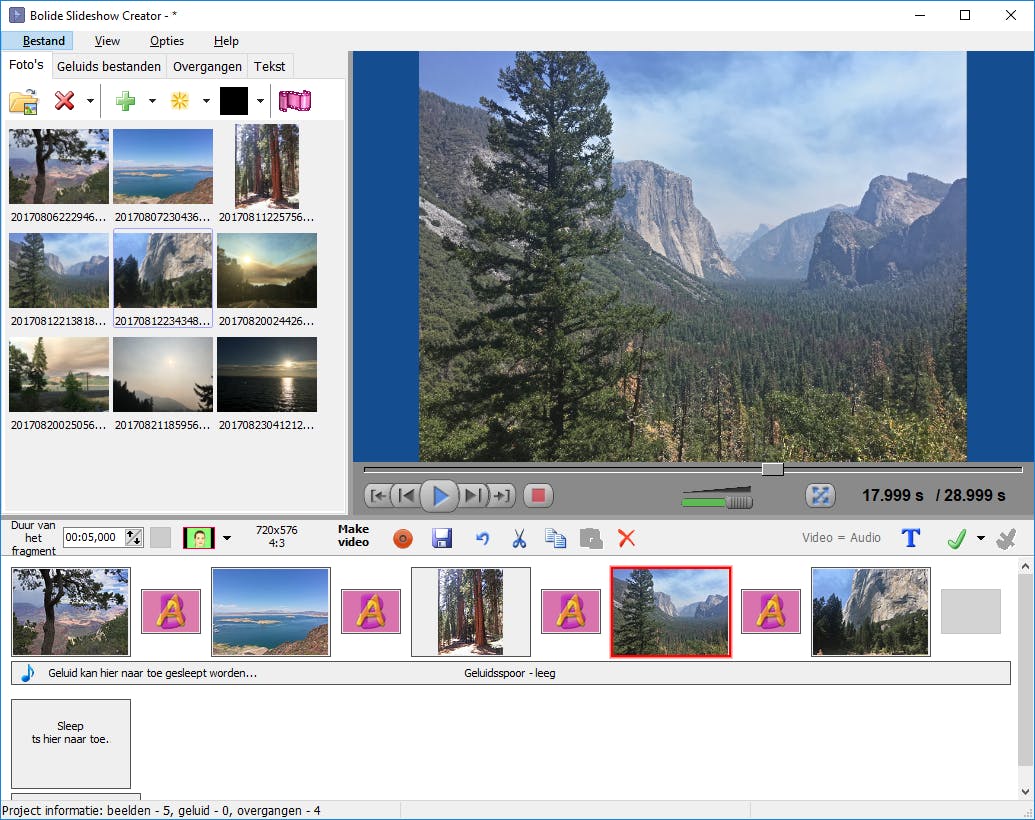Expand the portrait effect dropdown arrow
The image size is (1035, 820).
[x=226, y=538]
